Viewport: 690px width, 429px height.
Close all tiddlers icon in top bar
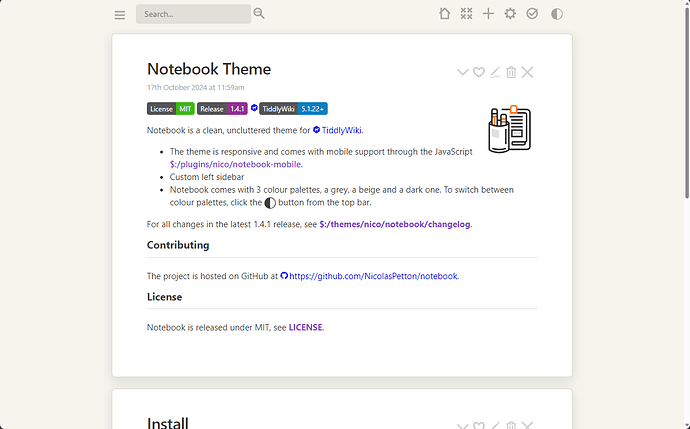[466, 14]
